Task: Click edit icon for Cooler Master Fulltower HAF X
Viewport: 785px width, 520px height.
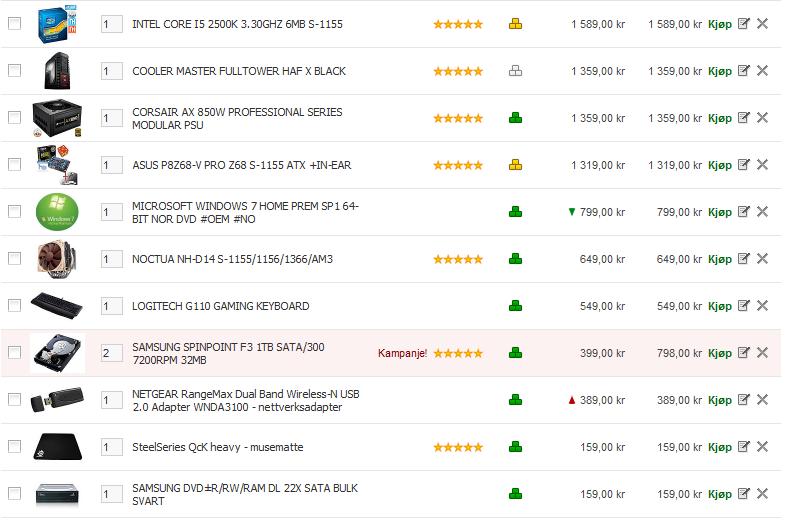Action: coord(743,71)
